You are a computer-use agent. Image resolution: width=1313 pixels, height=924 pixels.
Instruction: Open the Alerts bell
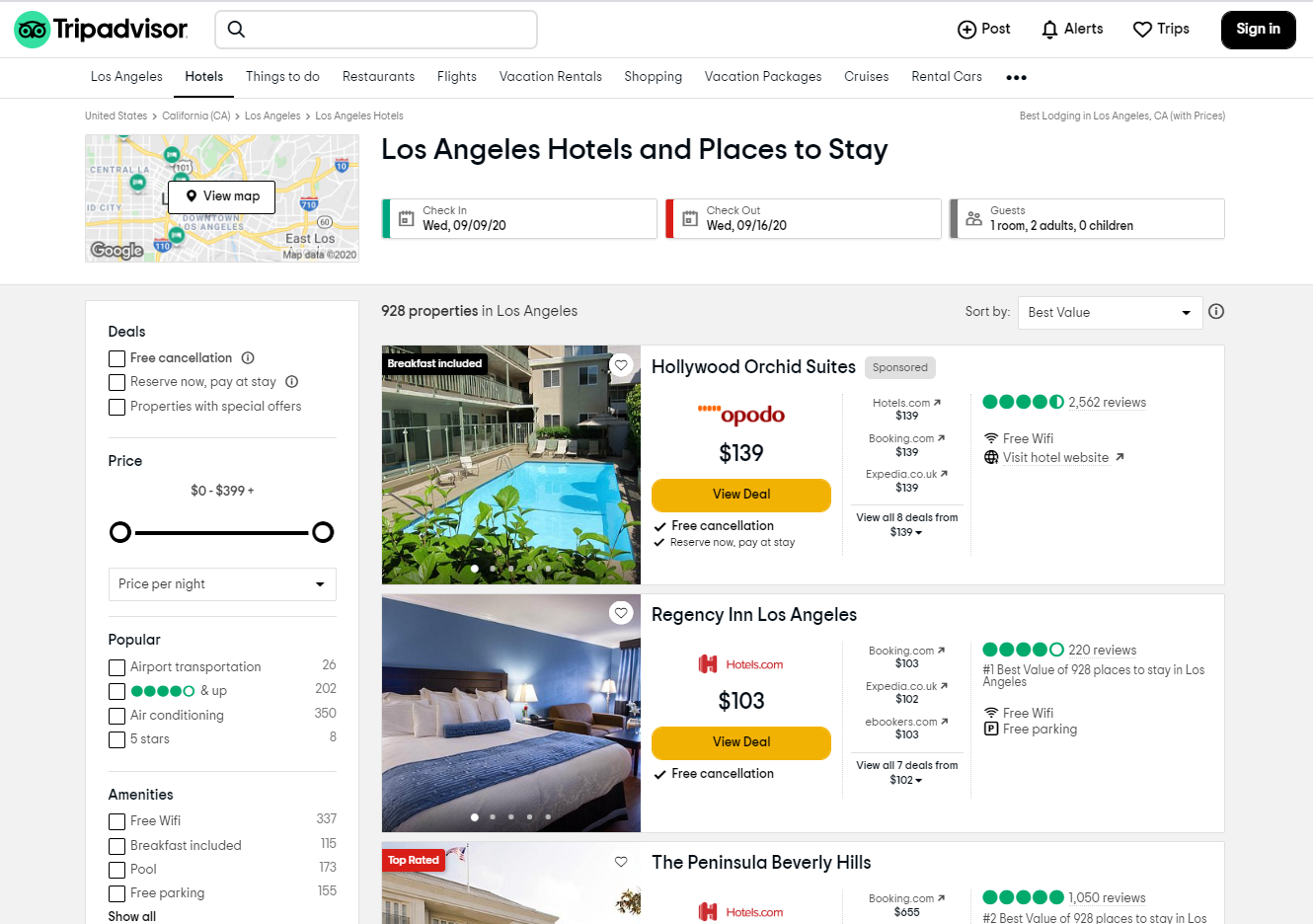tap(1048, 29)
